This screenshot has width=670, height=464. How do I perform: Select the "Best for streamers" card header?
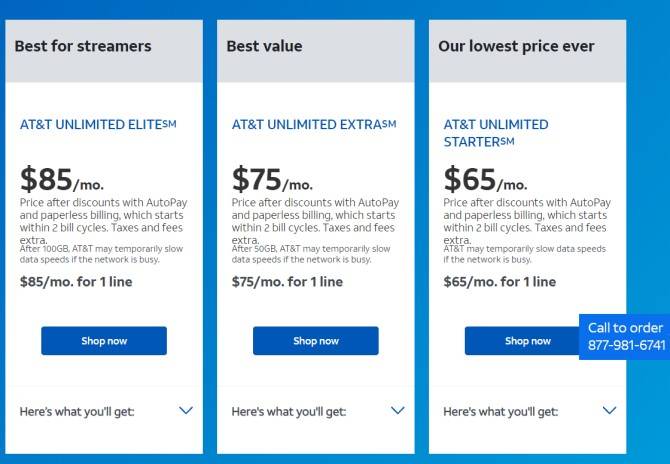(x=83, y=46)
